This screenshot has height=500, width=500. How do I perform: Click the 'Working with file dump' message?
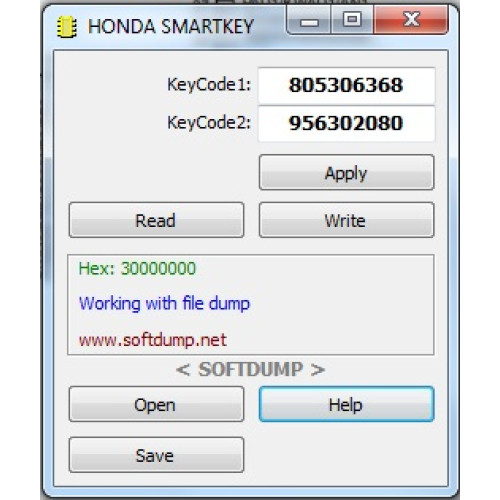click(164, 304)
